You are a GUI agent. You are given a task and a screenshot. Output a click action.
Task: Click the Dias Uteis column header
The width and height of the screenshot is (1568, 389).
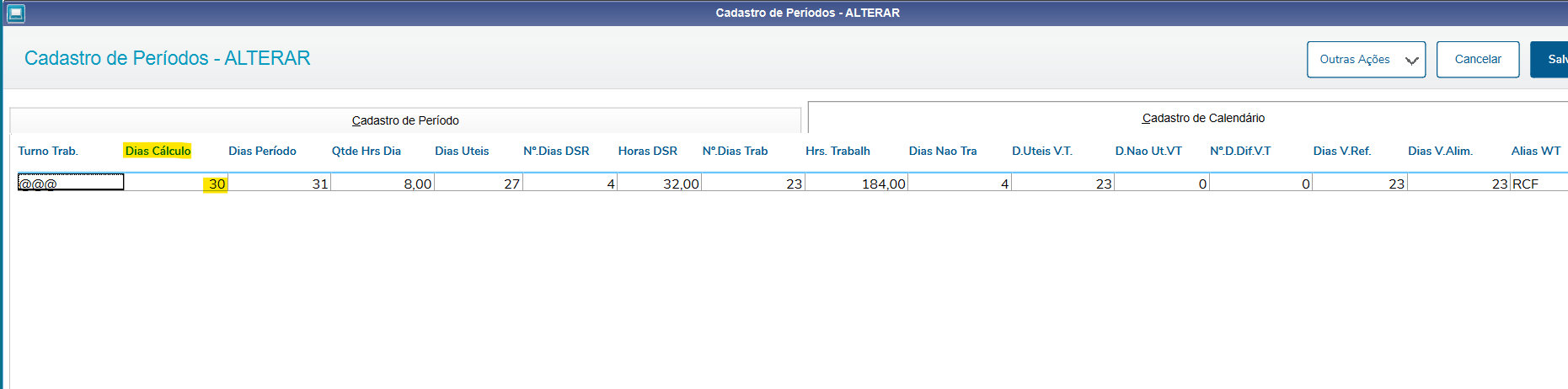point(462,151)
